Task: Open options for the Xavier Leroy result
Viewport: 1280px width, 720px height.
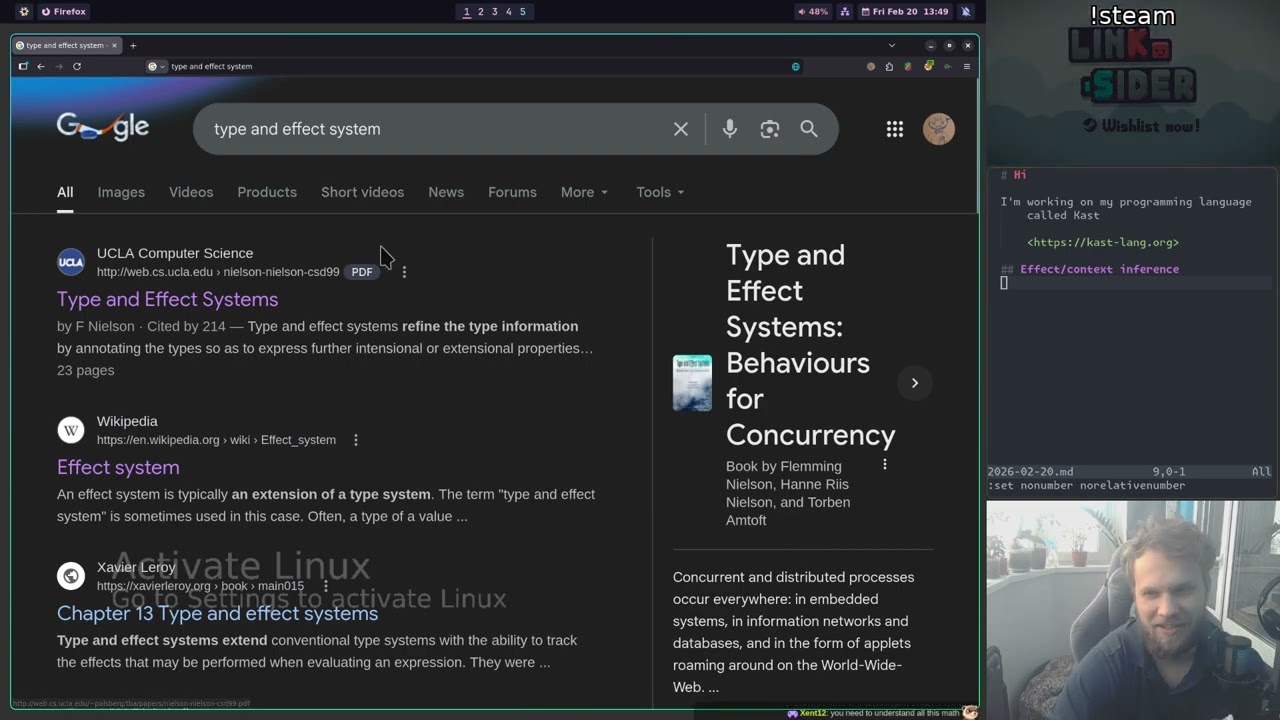Action: (325, 586)
